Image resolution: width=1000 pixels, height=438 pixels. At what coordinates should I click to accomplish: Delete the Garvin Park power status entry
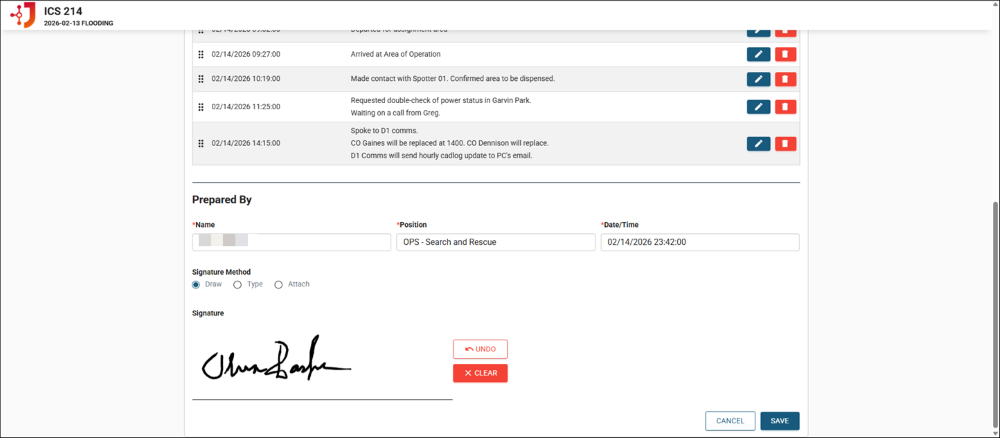coord(785,106)
